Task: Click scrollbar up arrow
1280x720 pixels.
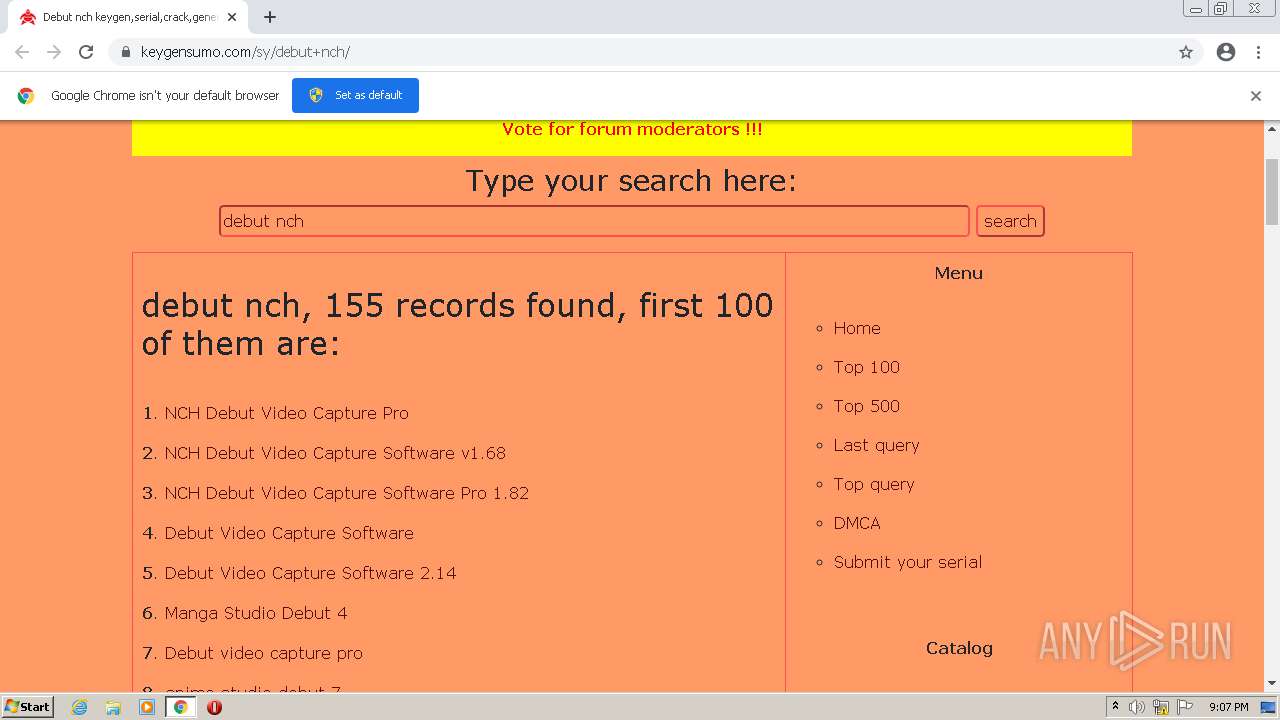Action: (1272, 128)
